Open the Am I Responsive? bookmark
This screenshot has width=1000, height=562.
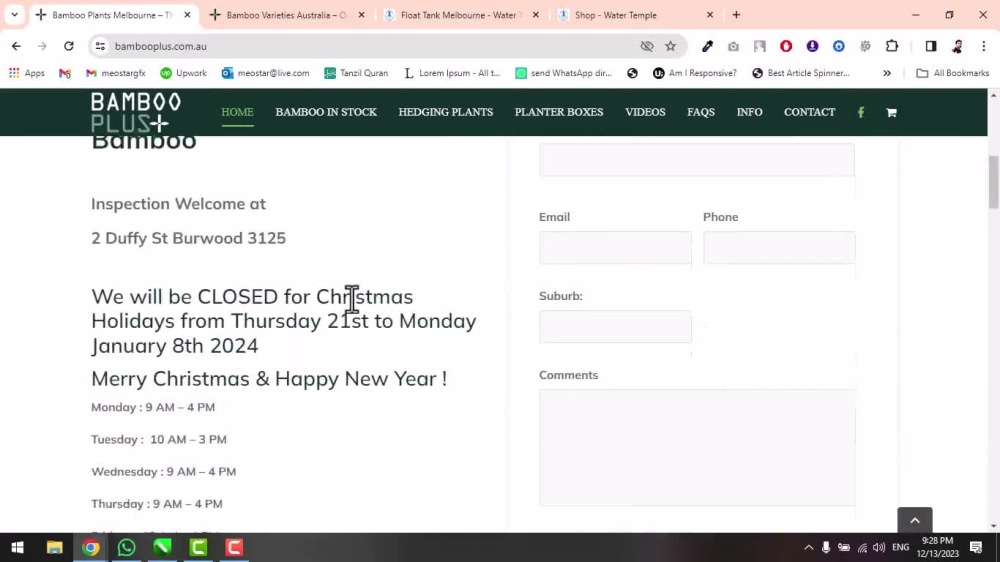(695, 73)
